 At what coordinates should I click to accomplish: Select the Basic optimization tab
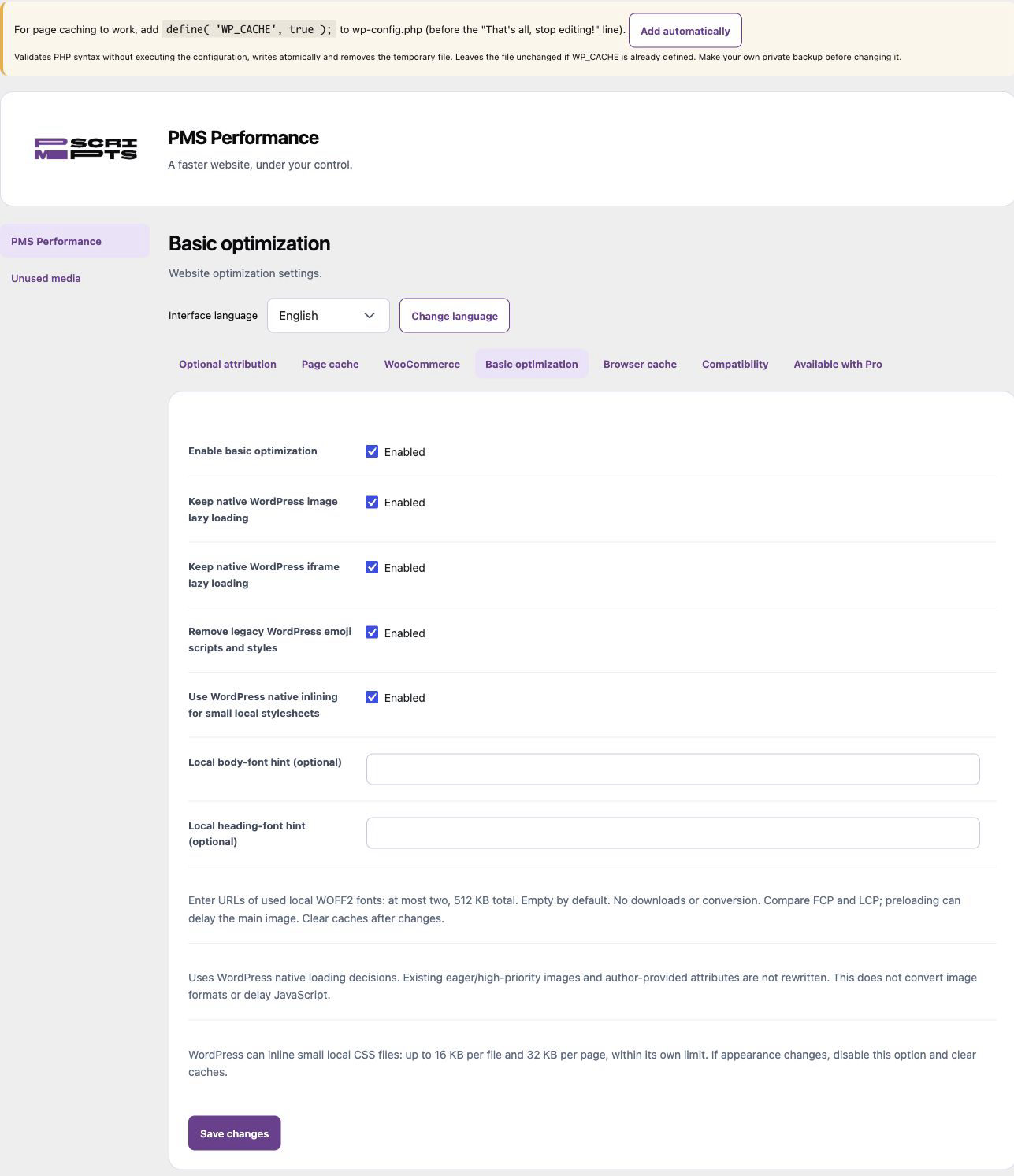pos(532,364)
